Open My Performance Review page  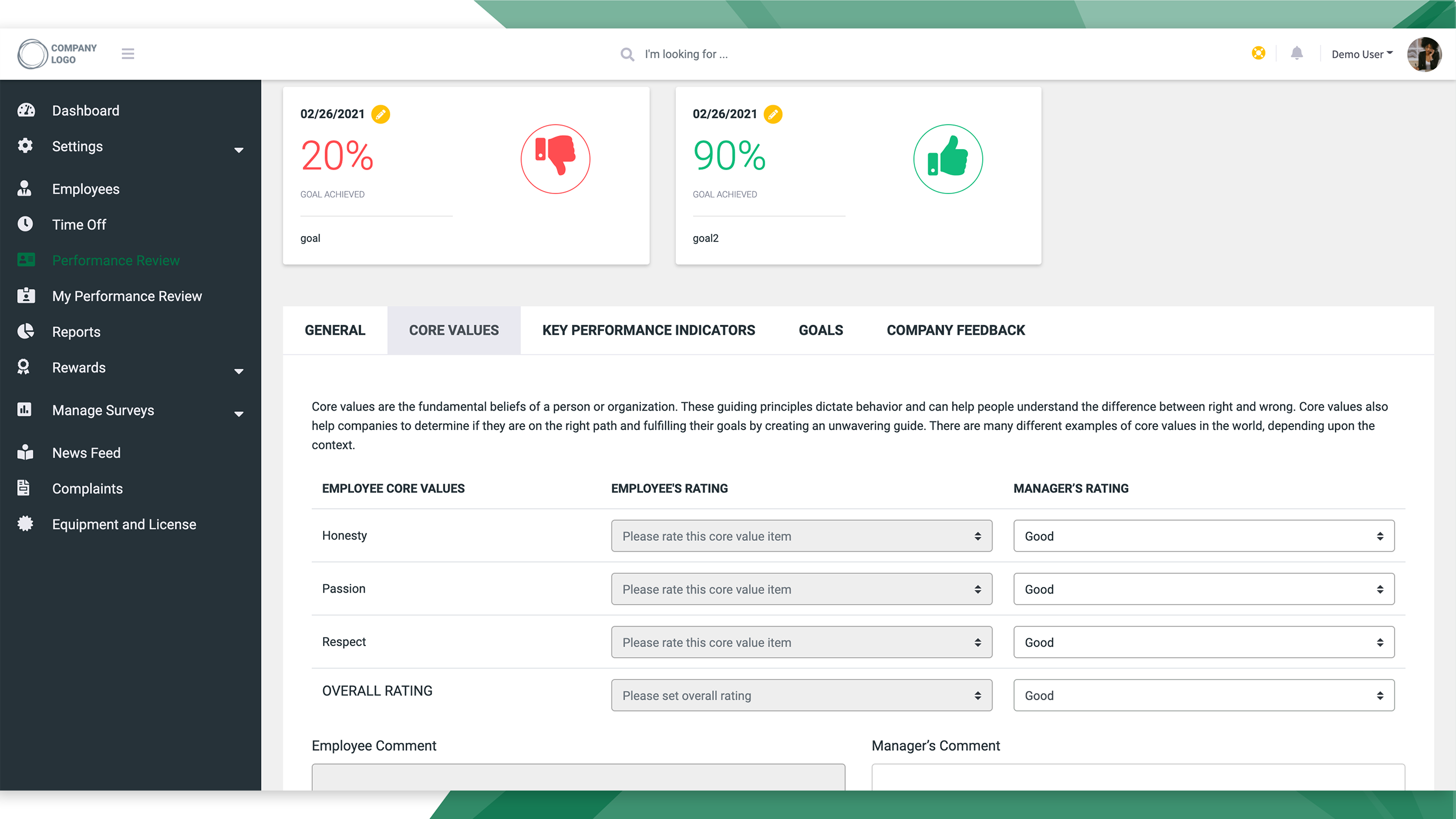[127, 296]
